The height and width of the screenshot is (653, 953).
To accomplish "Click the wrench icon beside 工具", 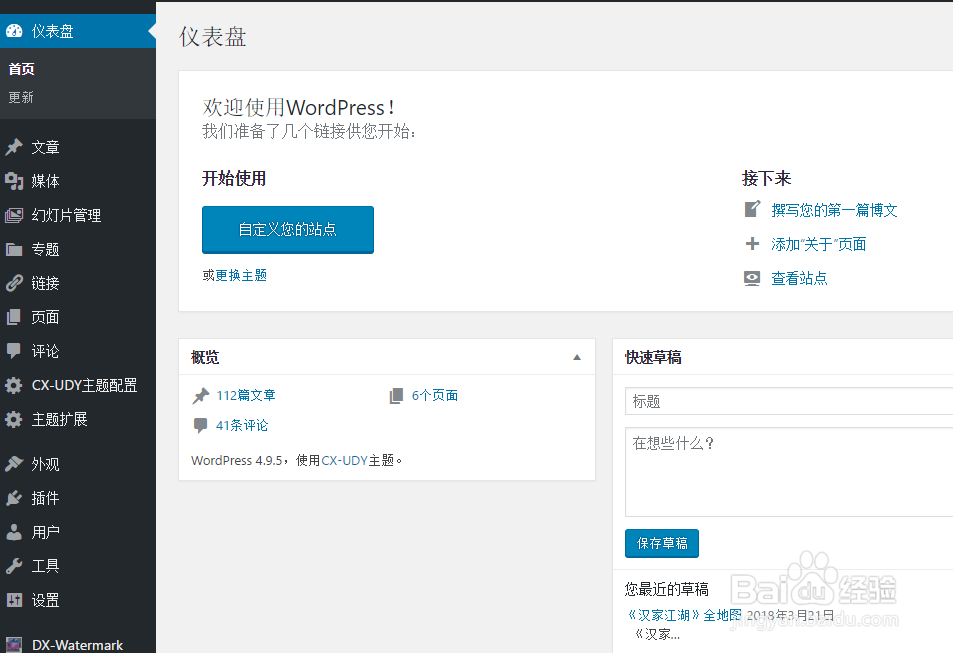I will click(14, 566).
